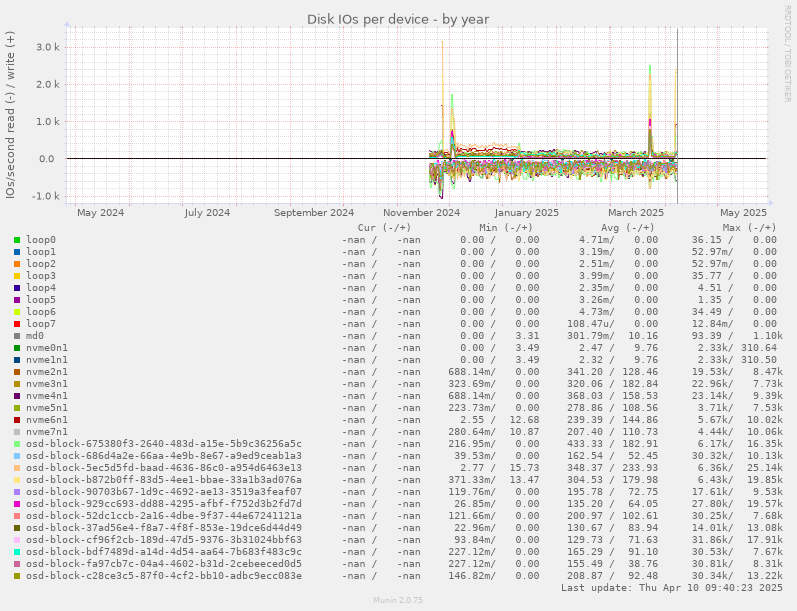Click the 'loop3' legend label
The image size is (797, 611).
click(x=41, y=276)
